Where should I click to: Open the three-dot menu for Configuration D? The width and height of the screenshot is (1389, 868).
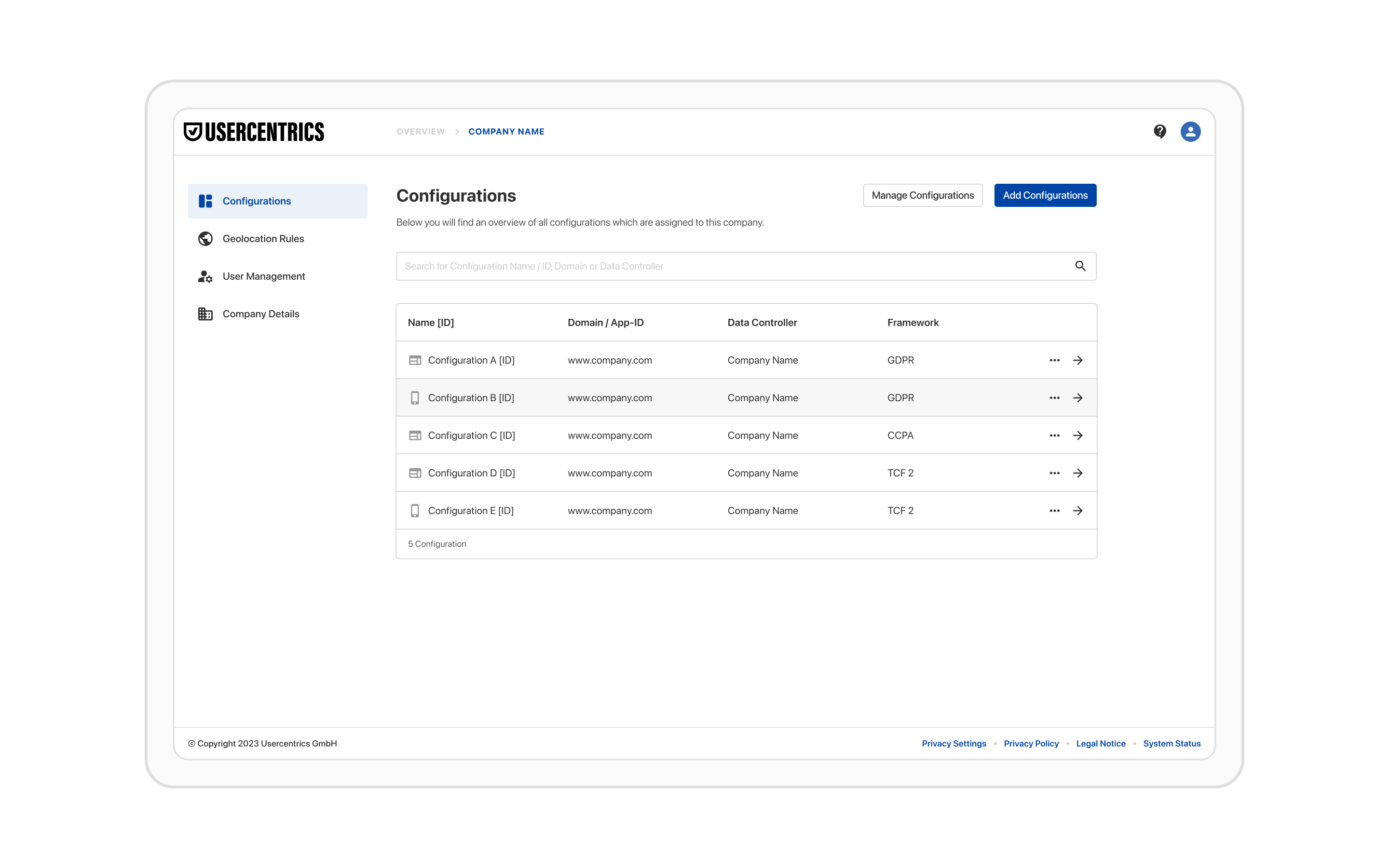tap(1054, 473)
